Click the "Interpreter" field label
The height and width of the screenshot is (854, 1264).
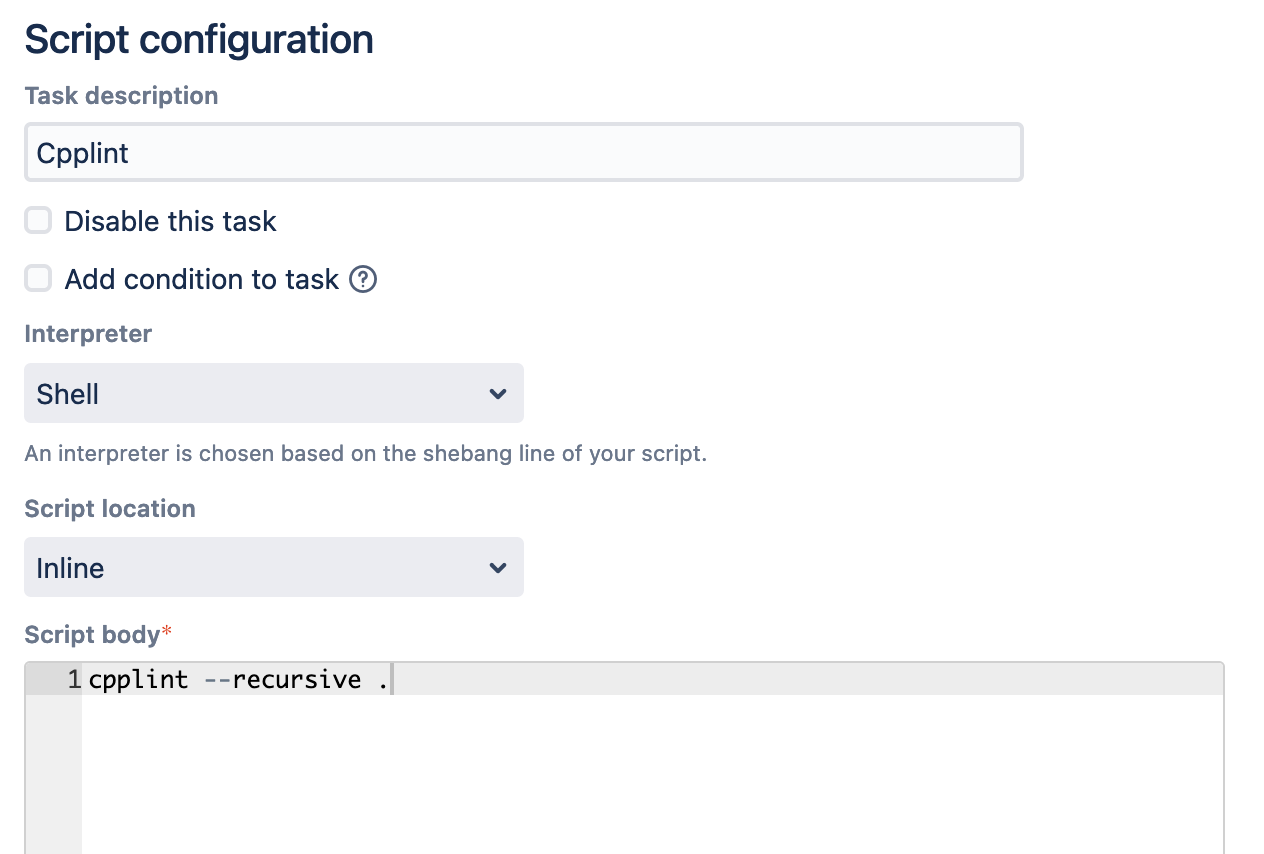[88, 334]
